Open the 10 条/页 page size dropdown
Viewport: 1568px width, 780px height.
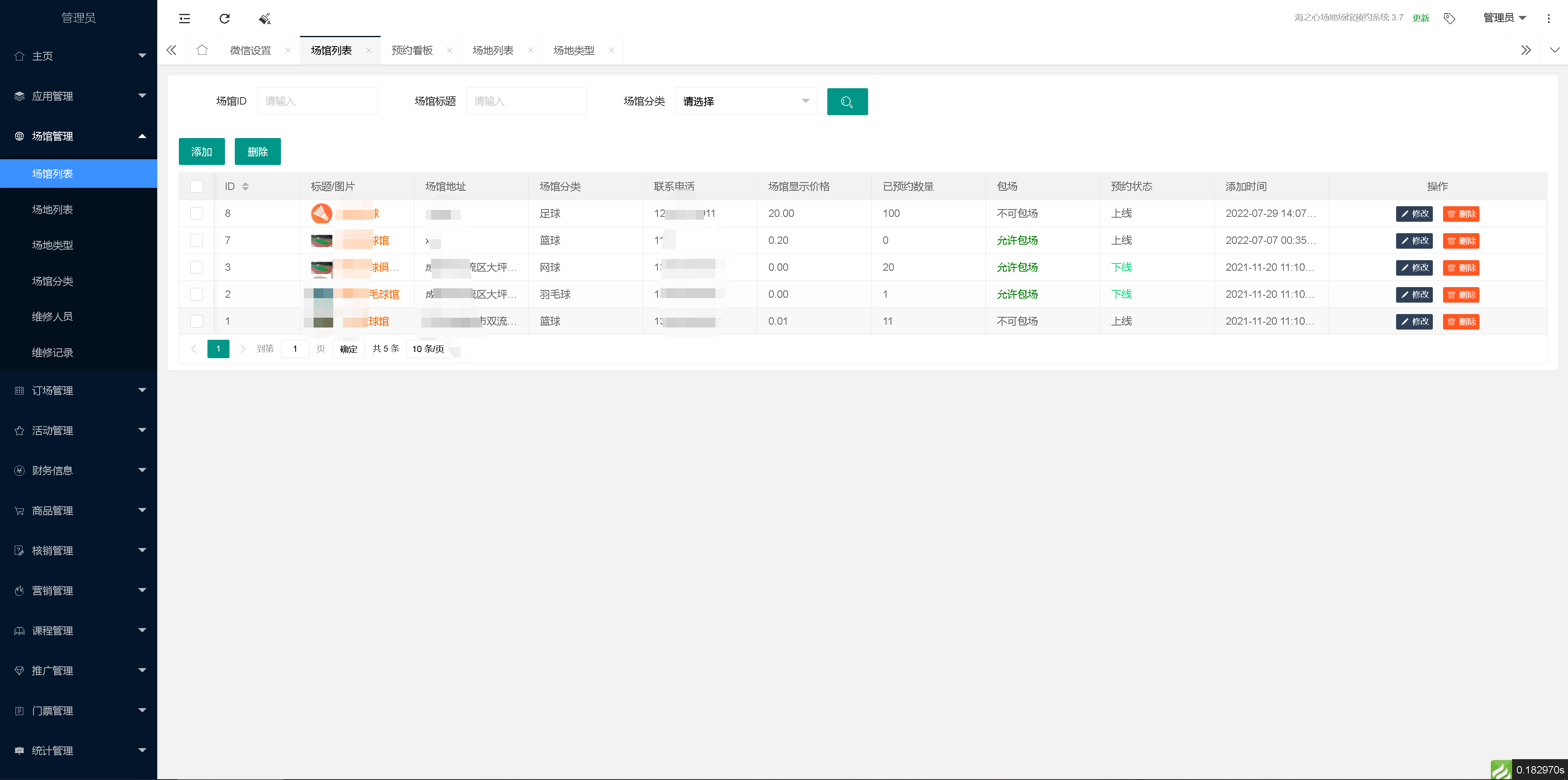tap(433, 349)
